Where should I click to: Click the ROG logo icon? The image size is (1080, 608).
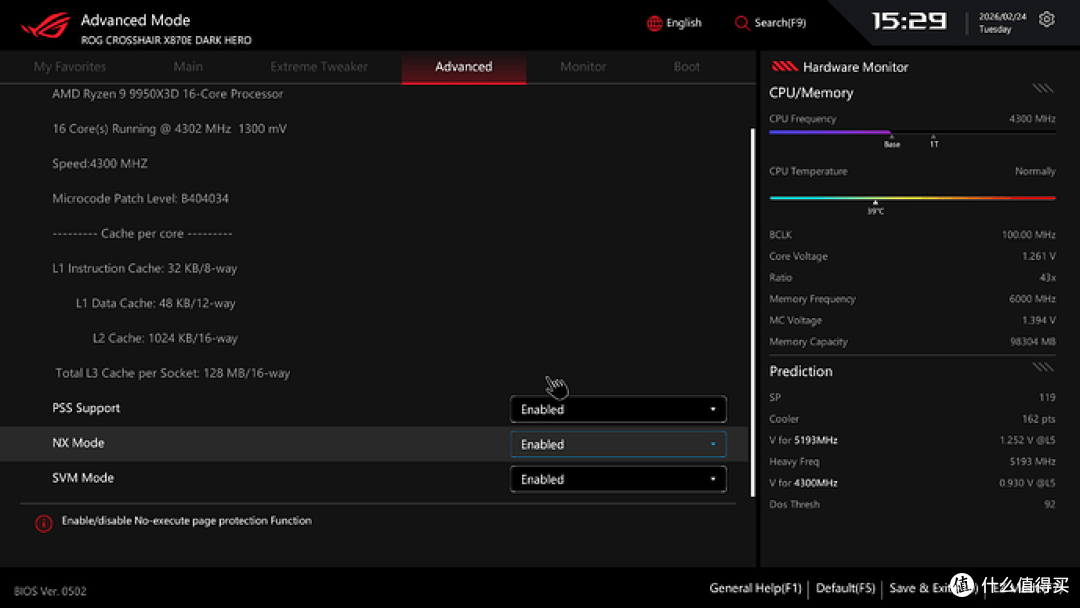(x=45, y=25)
